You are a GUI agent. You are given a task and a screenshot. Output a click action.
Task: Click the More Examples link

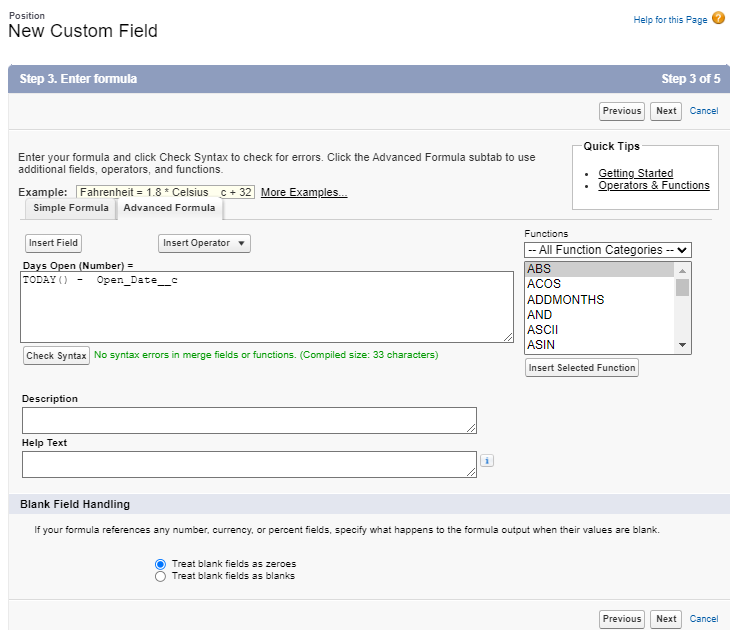(304, 192)
